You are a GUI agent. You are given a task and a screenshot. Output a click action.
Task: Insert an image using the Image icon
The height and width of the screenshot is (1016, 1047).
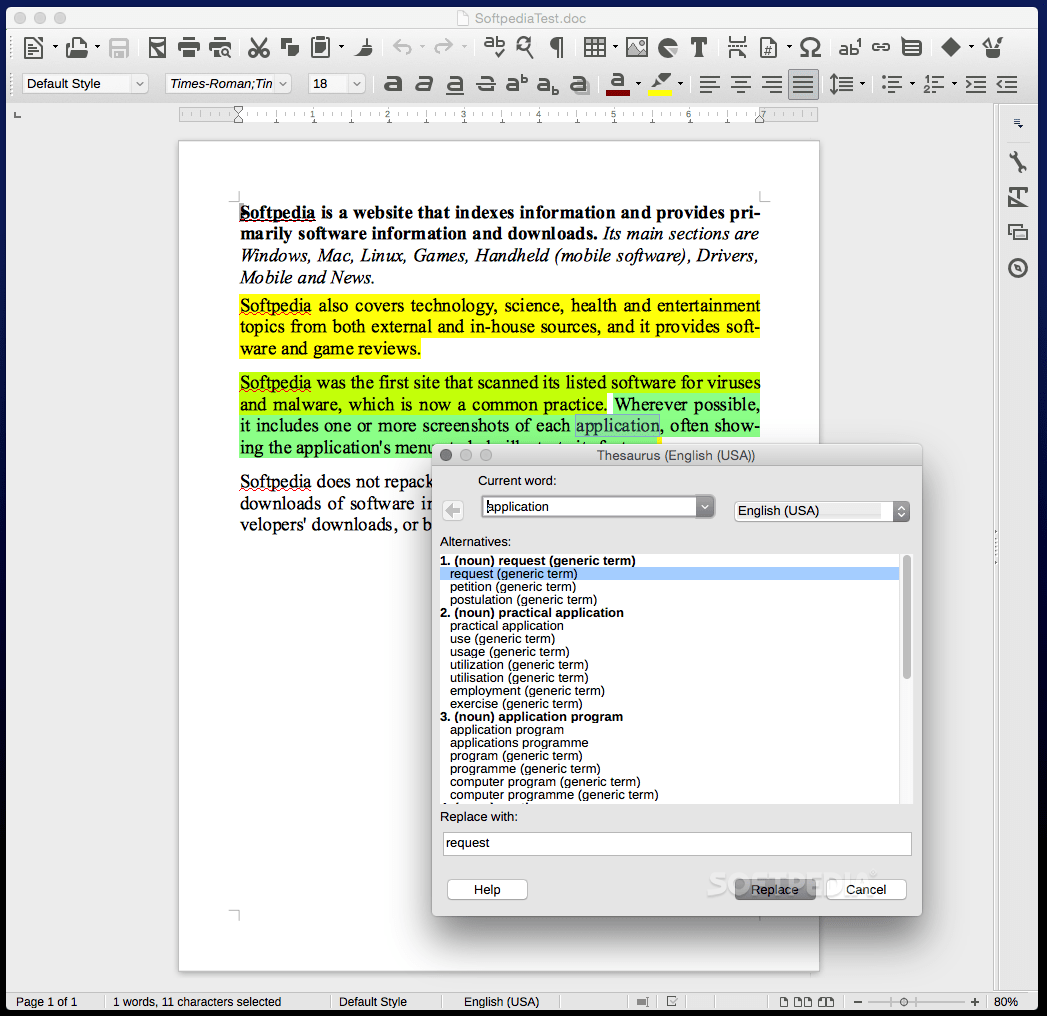636,47
